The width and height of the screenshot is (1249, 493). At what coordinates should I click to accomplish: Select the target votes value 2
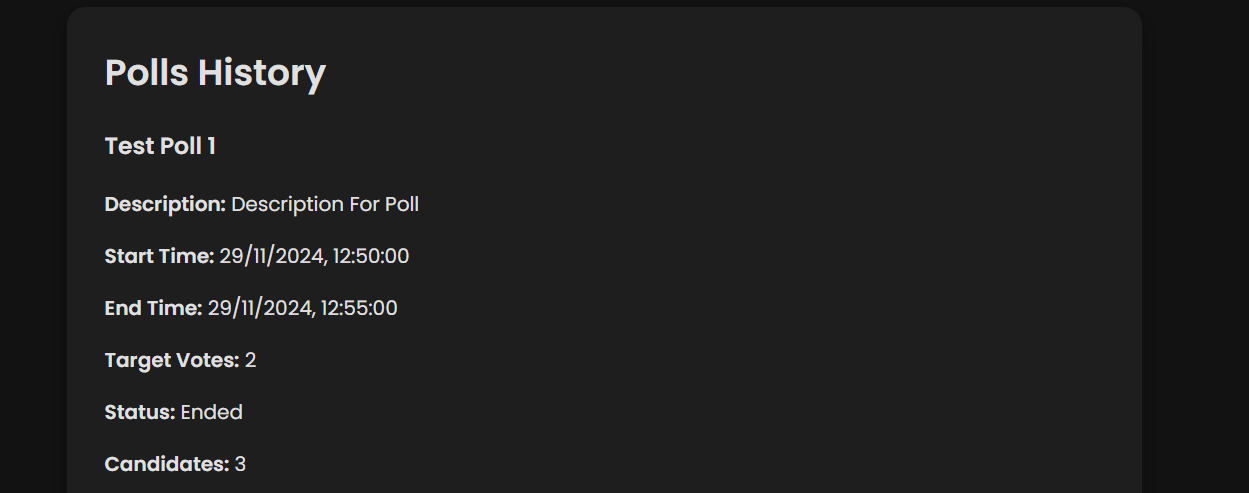(x=251, y=360)
